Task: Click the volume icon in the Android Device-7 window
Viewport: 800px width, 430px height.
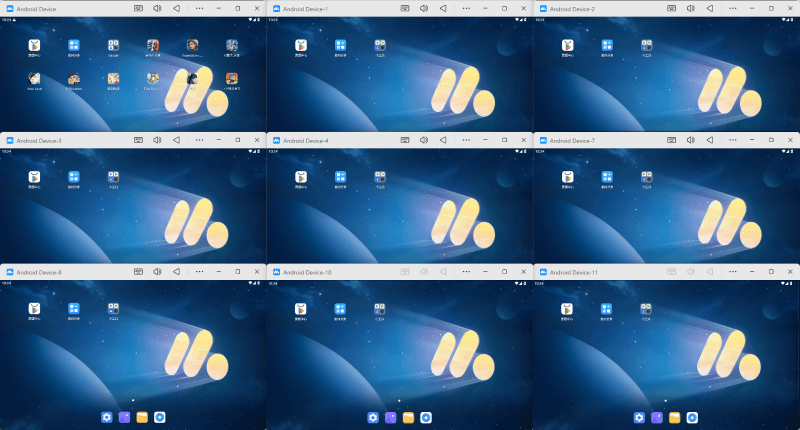Action: [x=691, y=140]
